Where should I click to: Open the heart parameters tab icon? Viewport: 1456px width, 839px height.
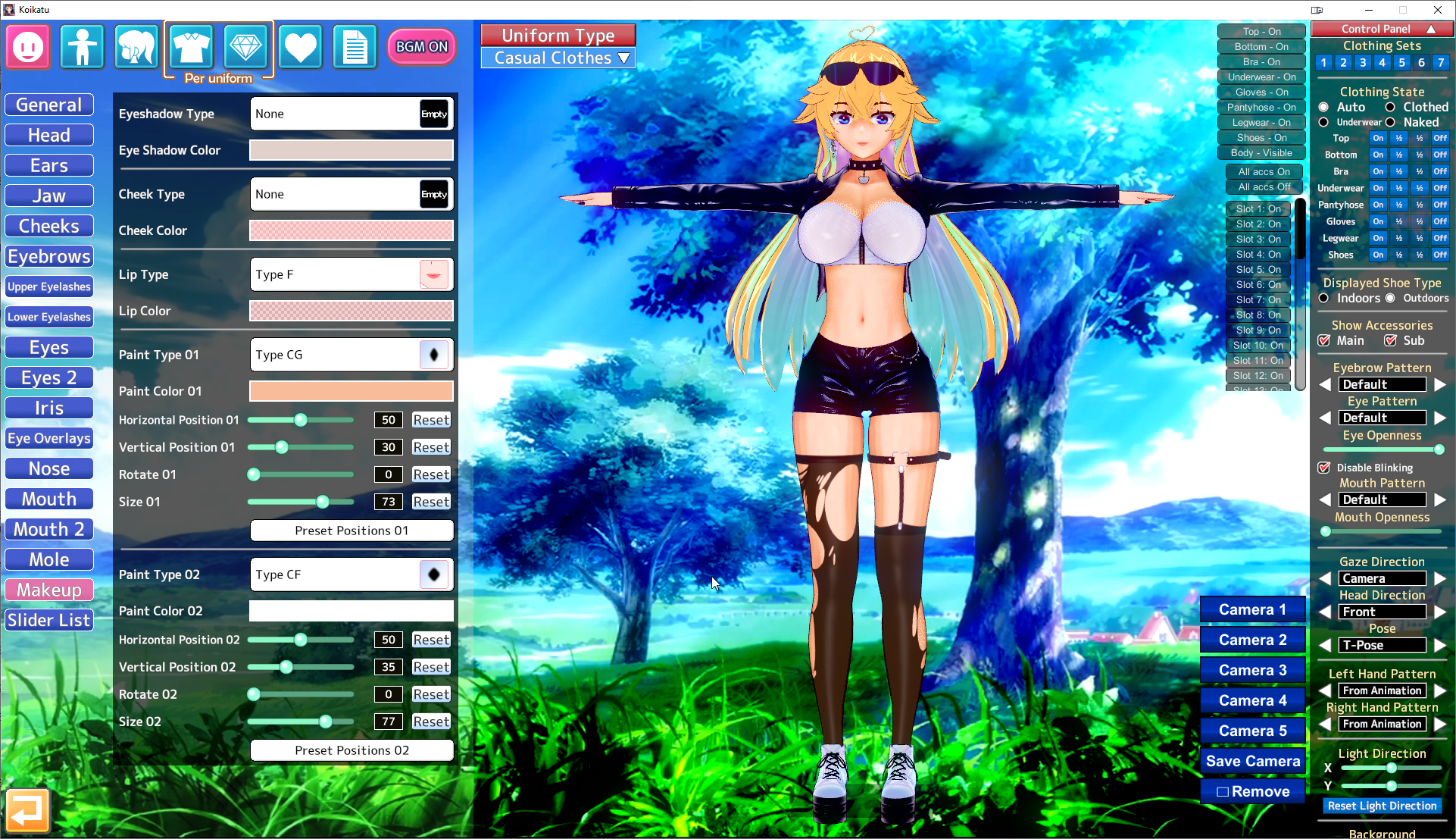coord(300,47)
